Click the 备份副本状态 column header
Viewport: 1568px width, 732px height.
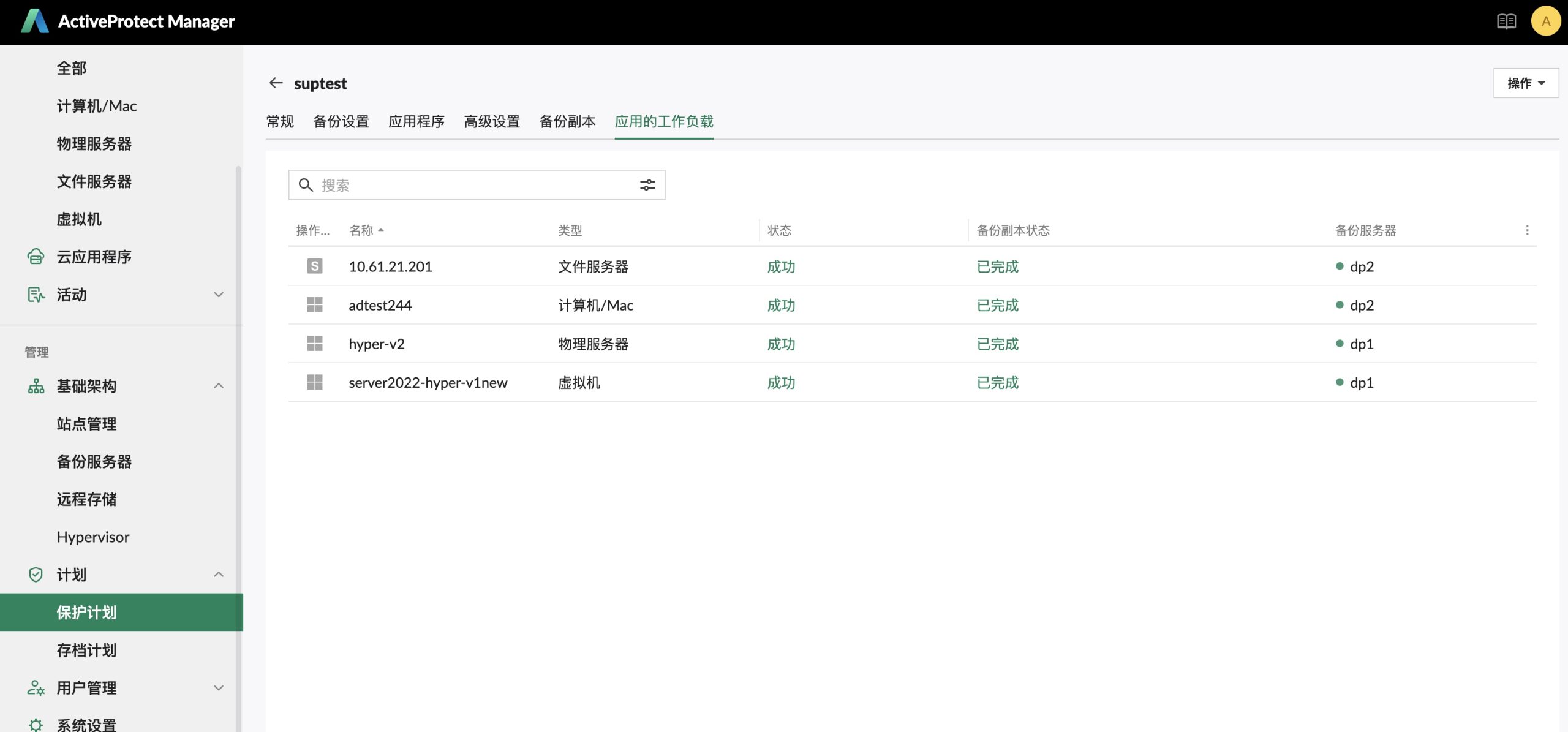(1013, 230)
